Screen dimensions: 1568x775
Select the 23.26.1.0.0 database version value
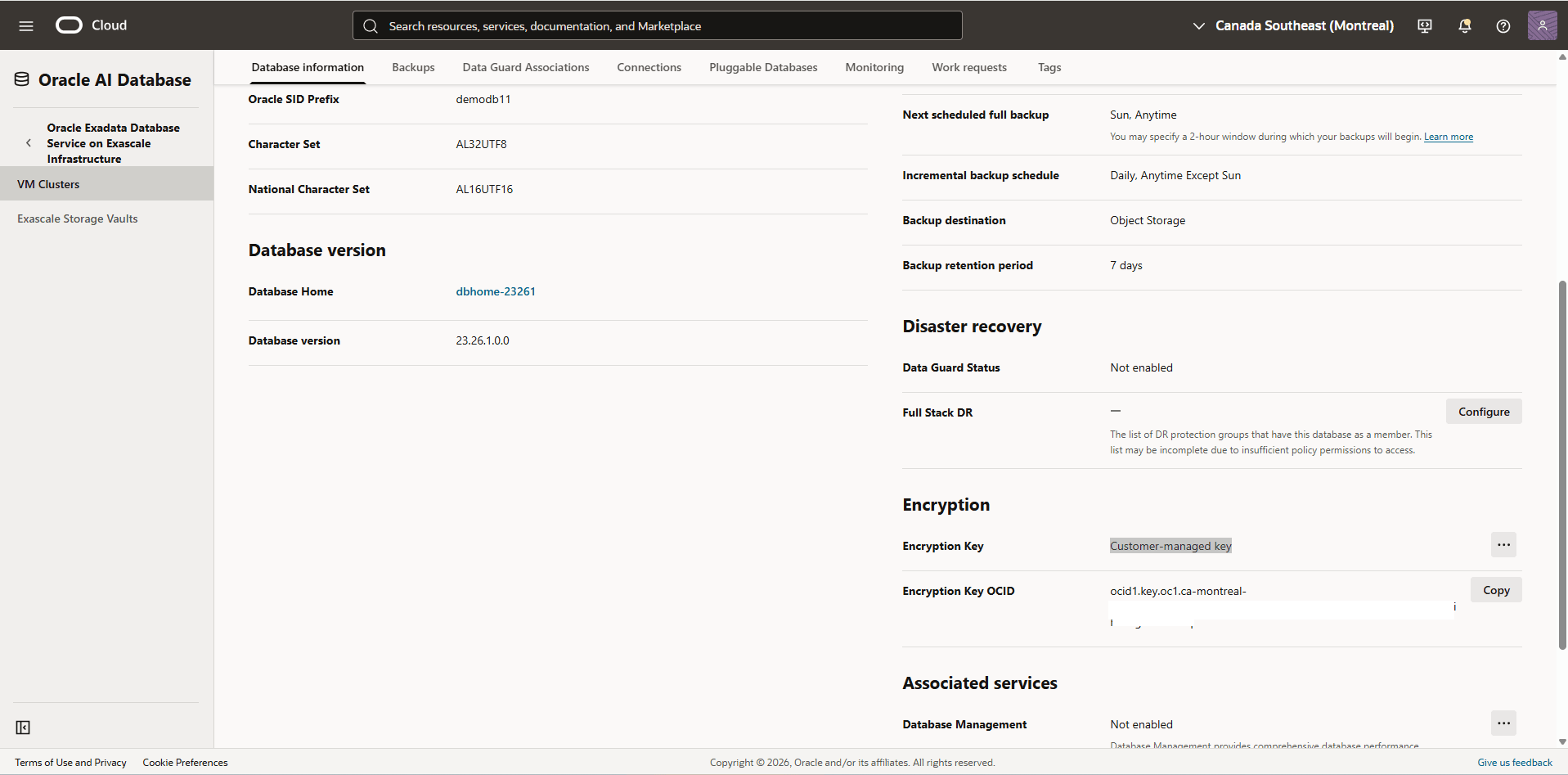coord(483,340)
